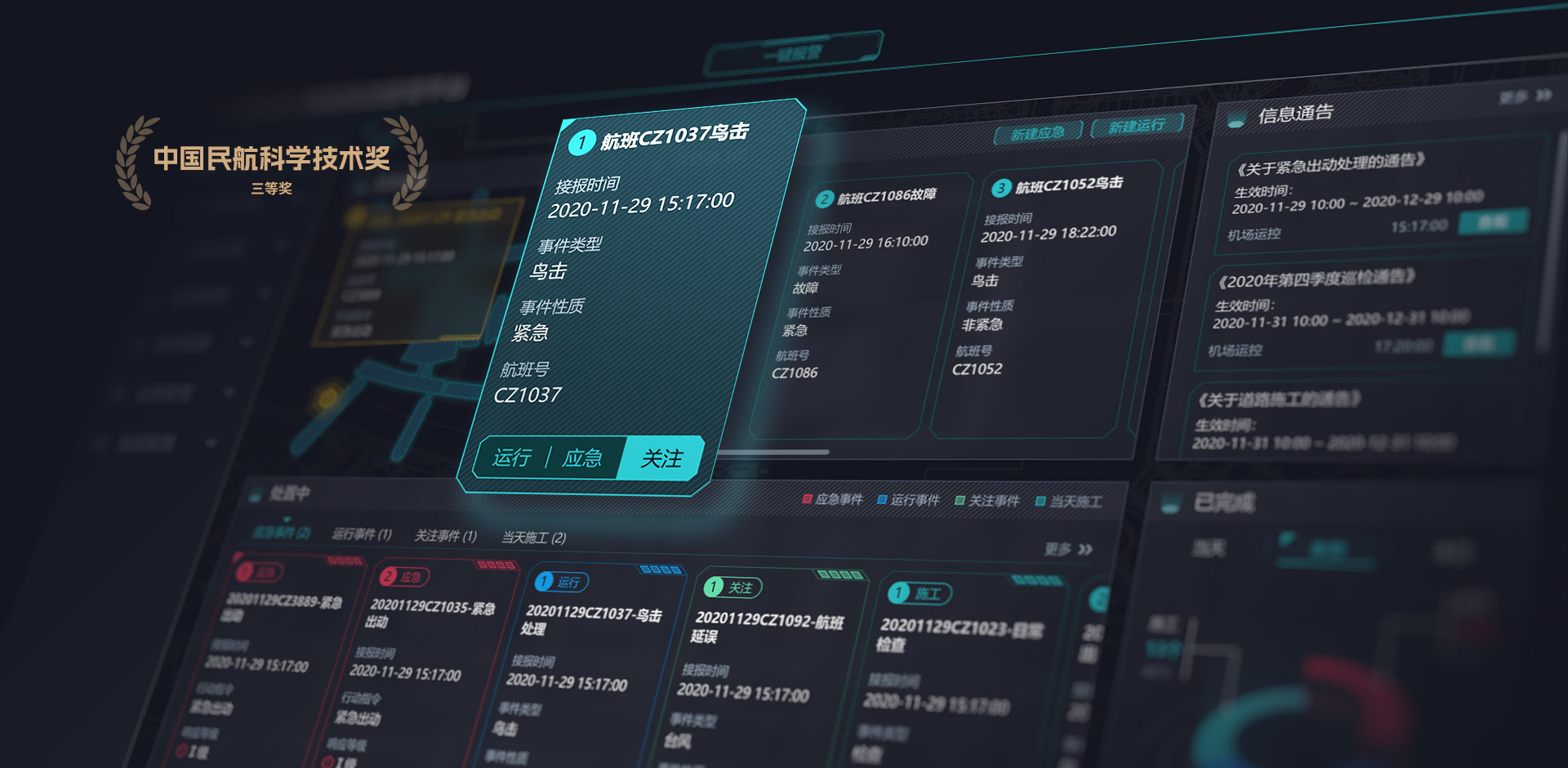Click the 2020-11-29 18:22:00 time on CZ1052 card
The height and width of the screenshot is (768, 1568).
pyautogui.click(x=1049, y=234)
